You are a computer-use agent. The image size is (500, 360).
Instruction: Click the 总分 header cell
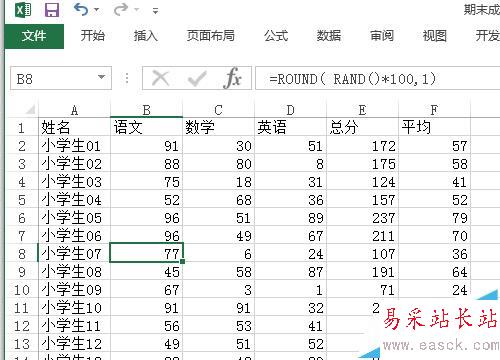tap(362, 127)
